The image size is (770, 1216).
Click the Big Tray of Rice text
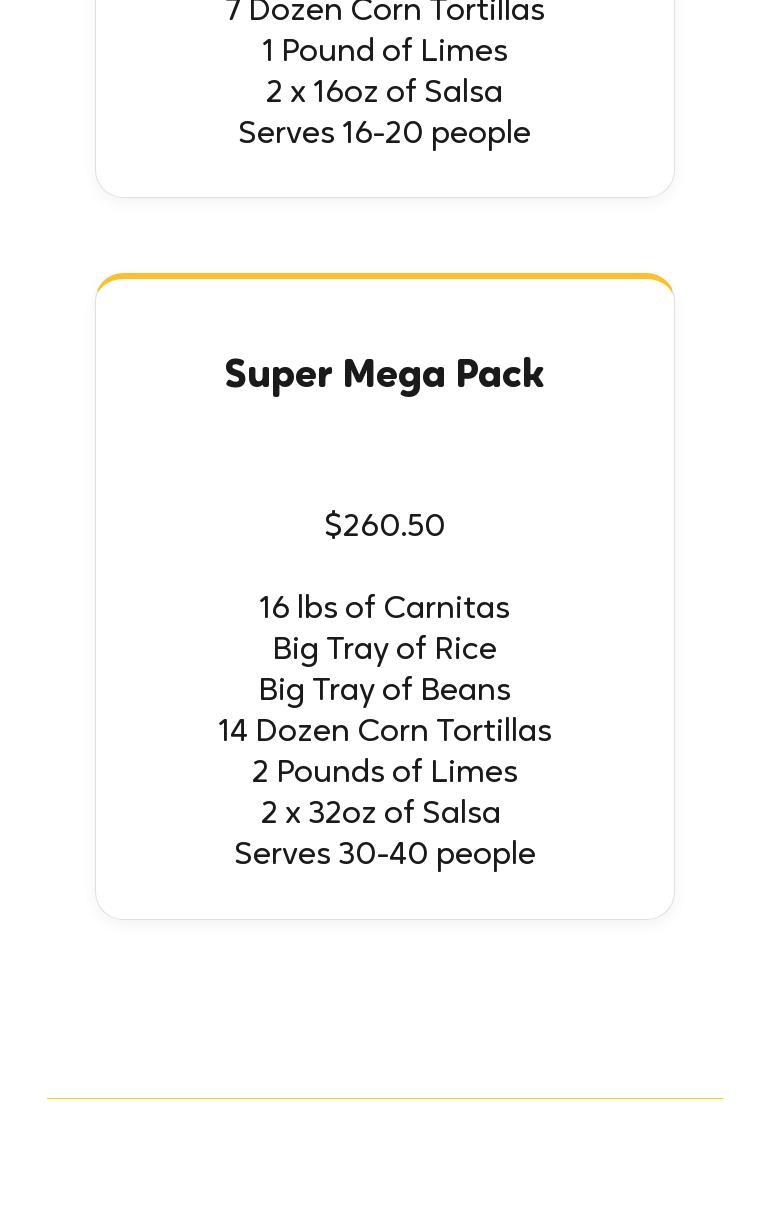point(384,648)
